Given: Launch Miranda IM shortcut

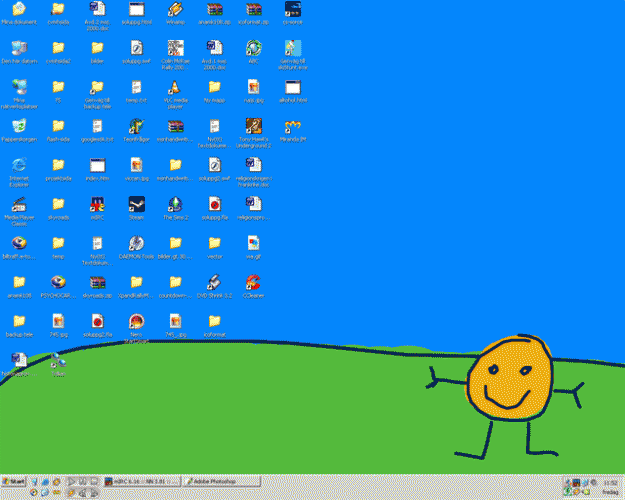Looking at the screenshot, I should pos(293,126).
